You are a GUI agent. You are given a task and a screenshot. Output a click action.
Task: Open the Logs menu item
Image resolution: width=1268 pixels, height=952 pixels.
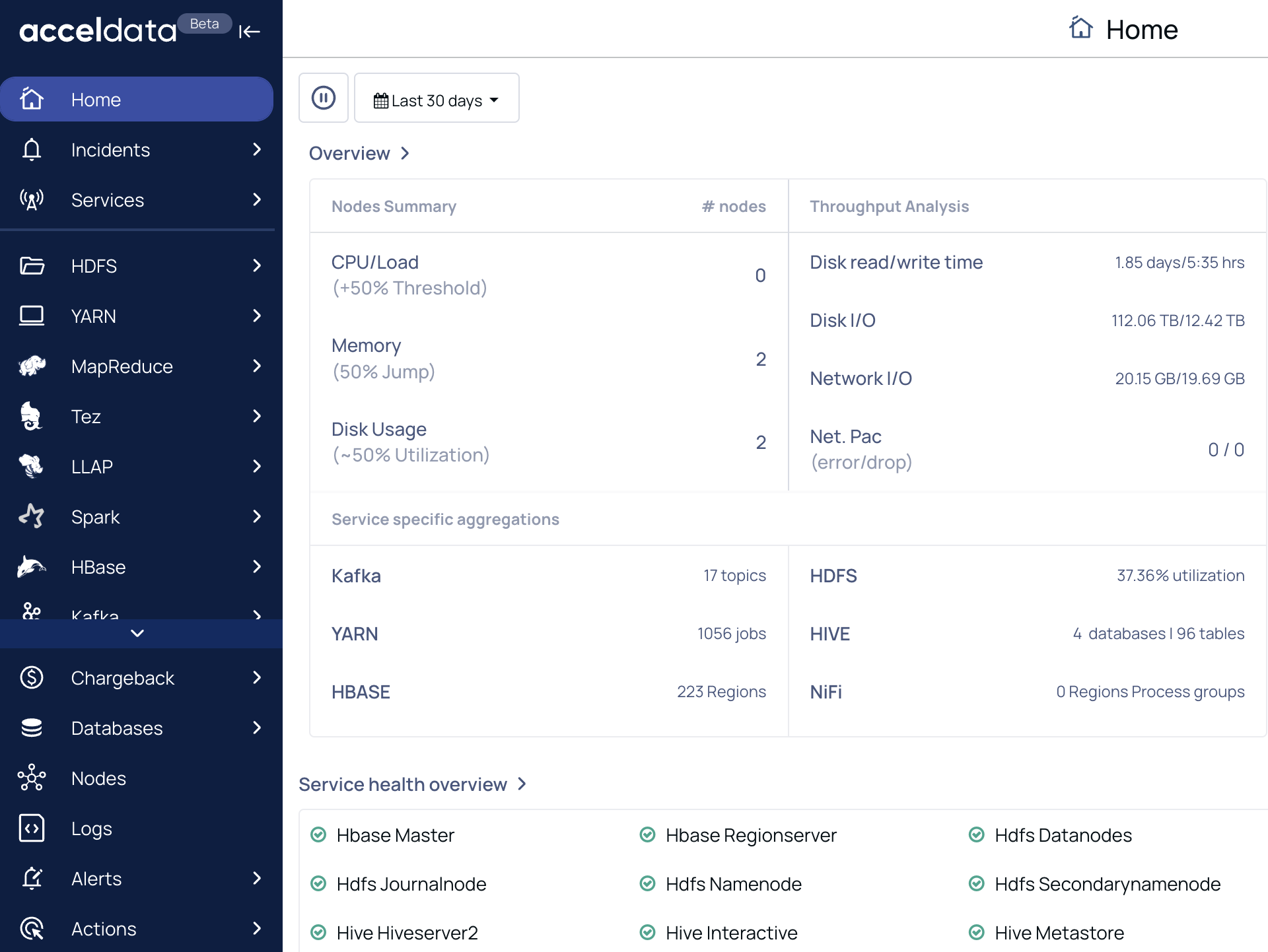137,828
